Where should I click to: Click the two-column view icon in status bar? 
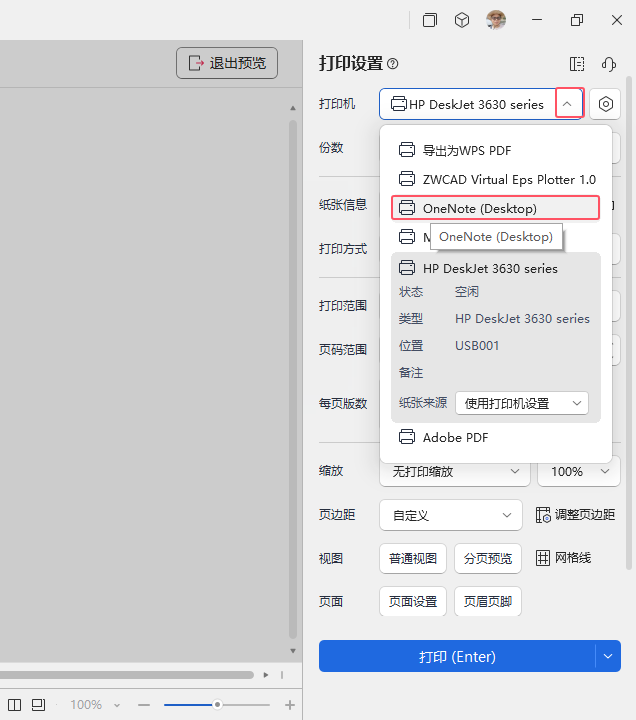[15, 704]
